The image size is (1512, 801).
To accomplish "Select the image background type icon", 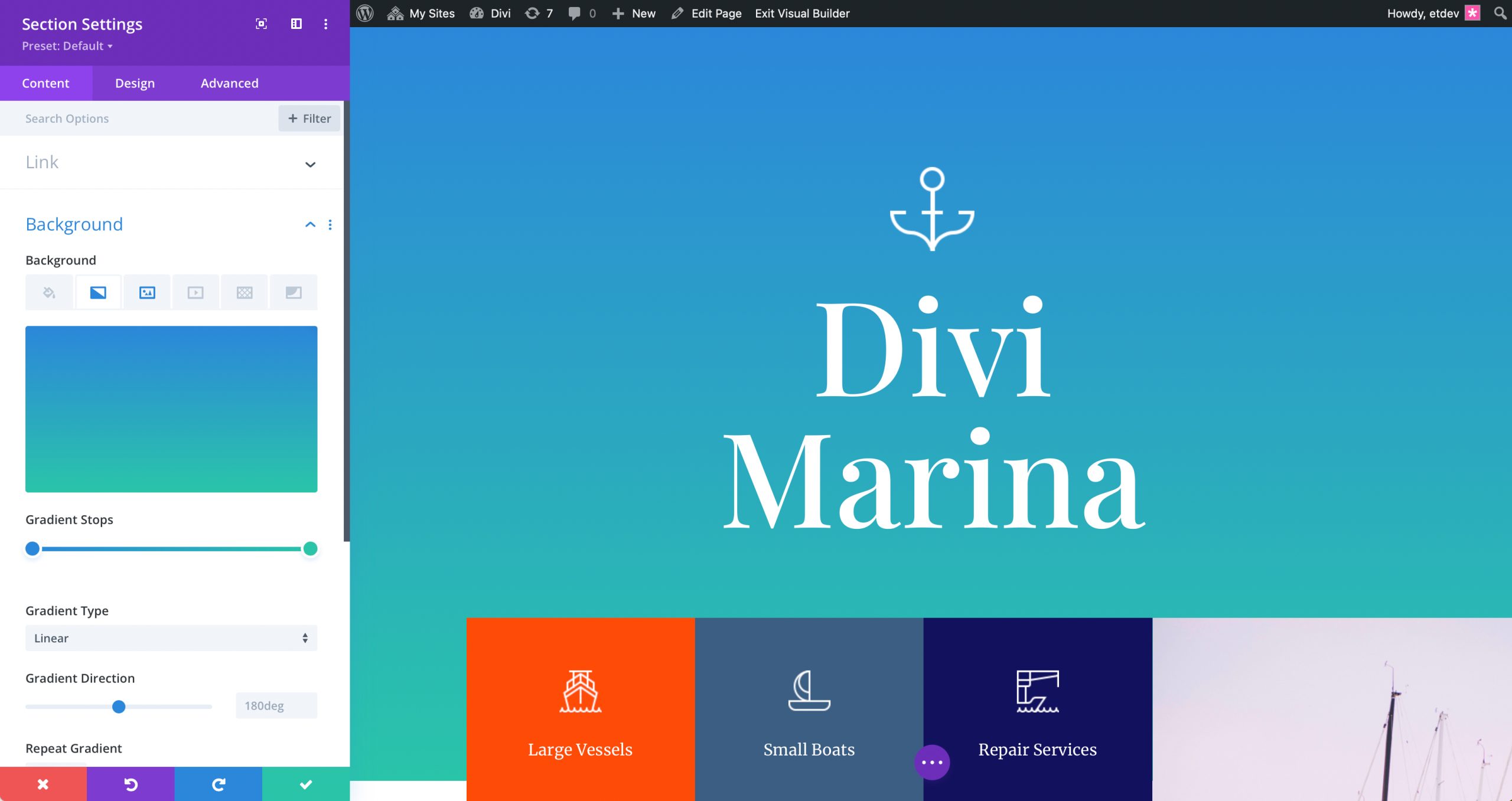I will coord(146,292).
